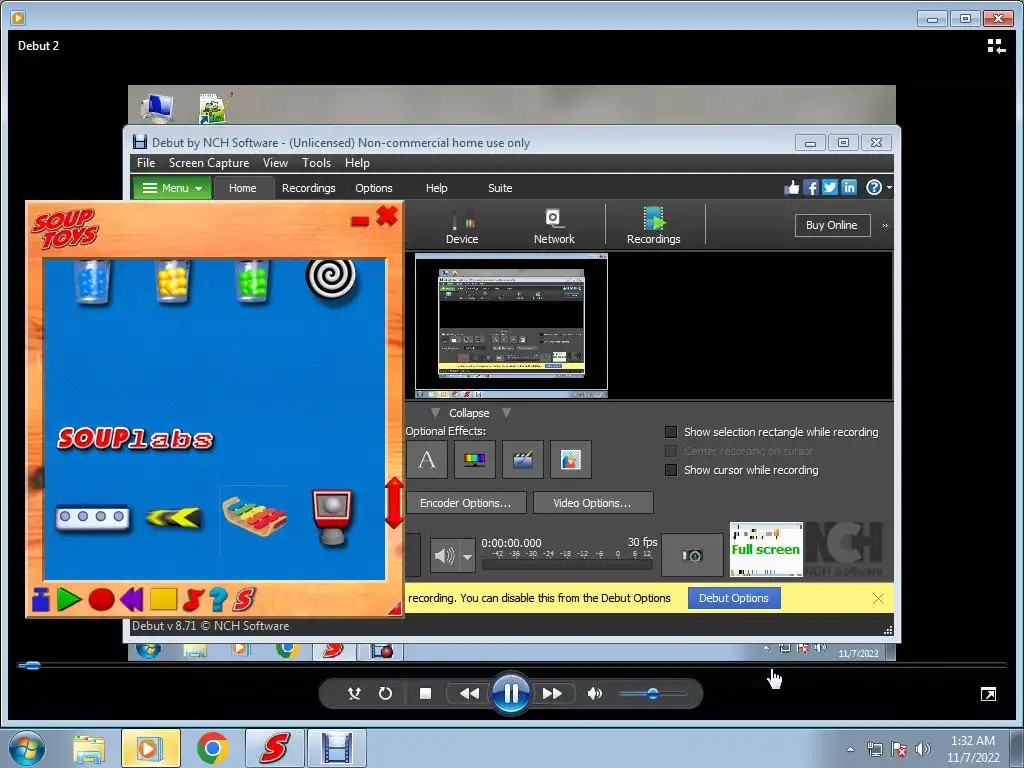The height and width of the screenshot is (768, 1024).
Task: Click the green play triangle in Soup Toys
Action: pos(69,599)
